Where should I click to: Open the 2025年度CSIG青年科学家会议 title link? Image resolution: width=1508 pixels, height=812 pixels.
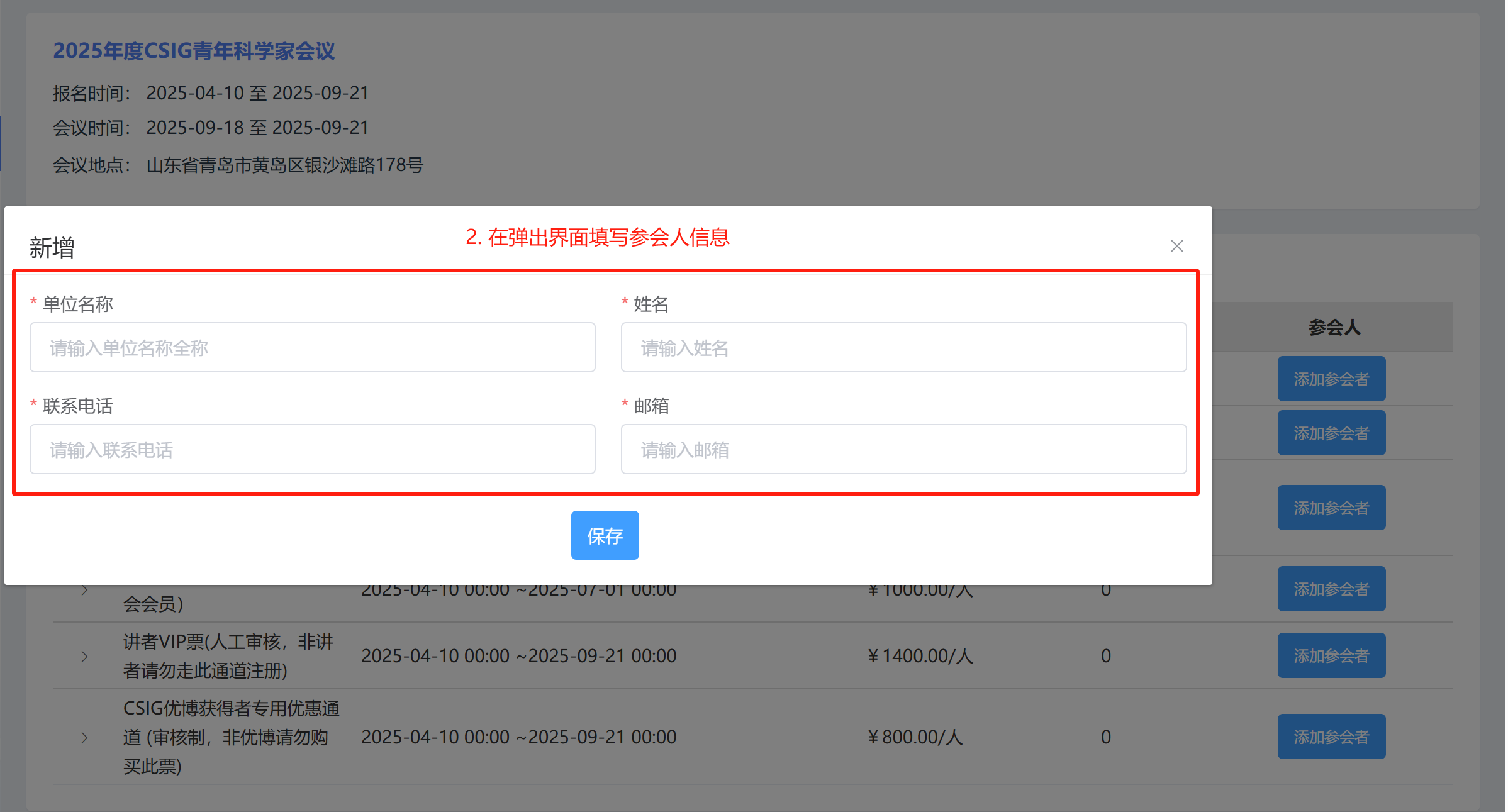[194, 51]
